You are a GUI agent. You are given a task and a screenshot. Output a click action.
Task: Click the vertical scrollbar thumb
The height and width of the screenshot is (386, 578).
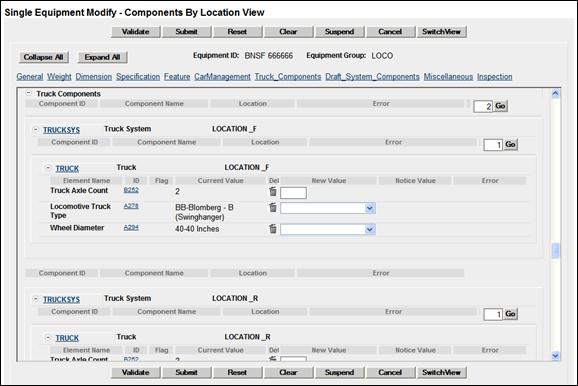point(556,251)
